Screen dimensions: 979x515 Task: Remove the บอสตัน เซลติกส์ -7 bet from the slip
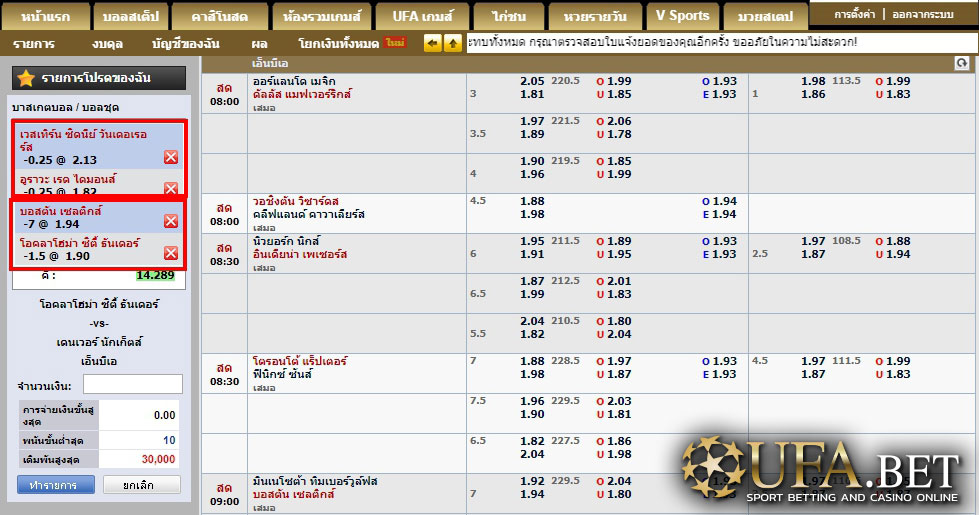pos(171,221)
